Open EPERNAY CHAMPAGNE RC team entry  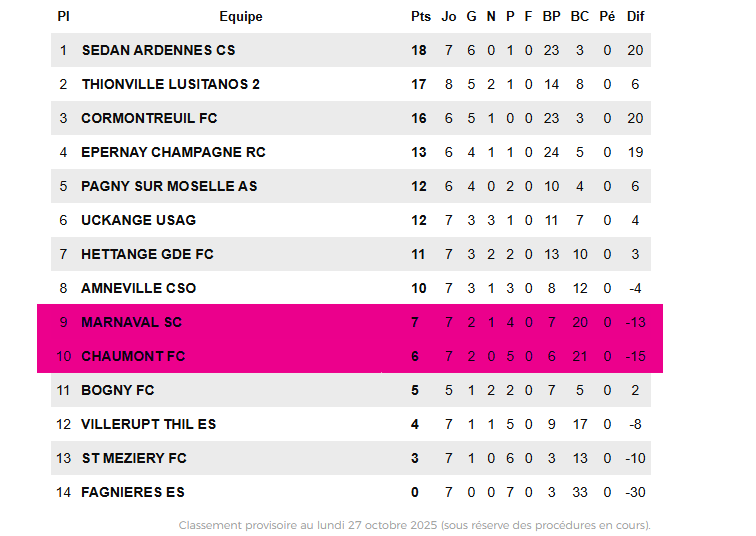click(173, 152)
